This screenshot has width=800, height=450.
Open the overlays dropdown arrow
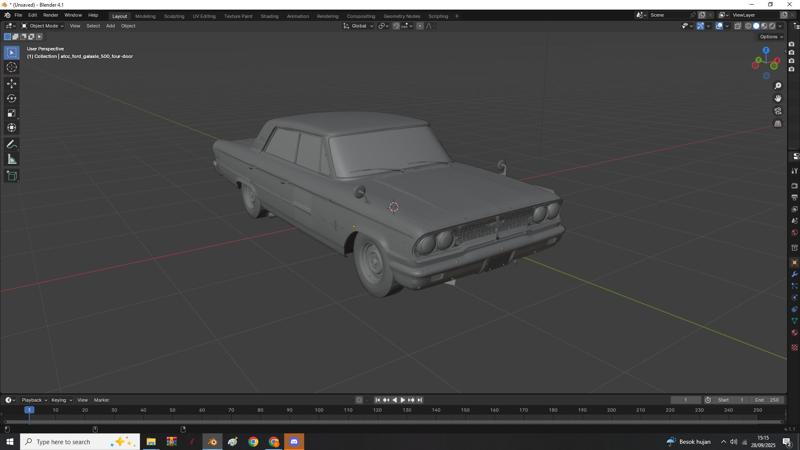coord(727,26)
